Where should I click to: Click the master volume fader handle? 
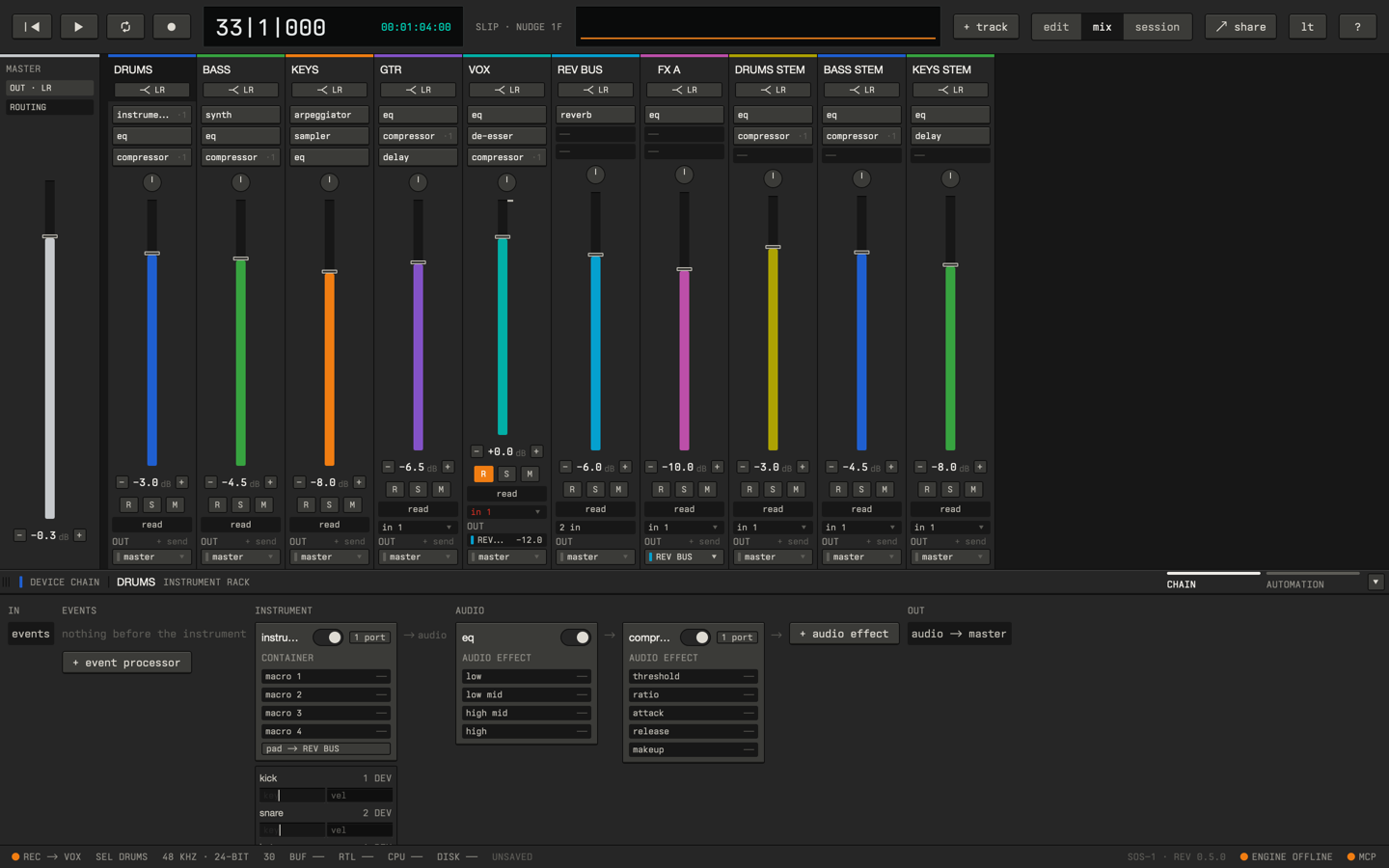pos(50,236)
